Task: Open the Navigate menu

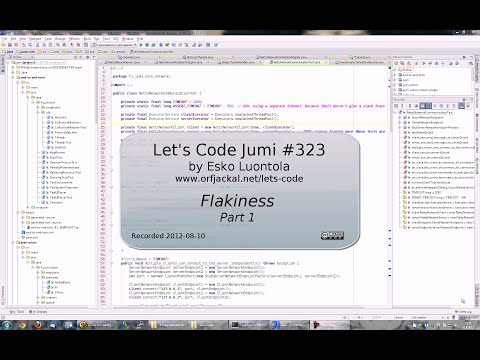Action: pos(35,39)
